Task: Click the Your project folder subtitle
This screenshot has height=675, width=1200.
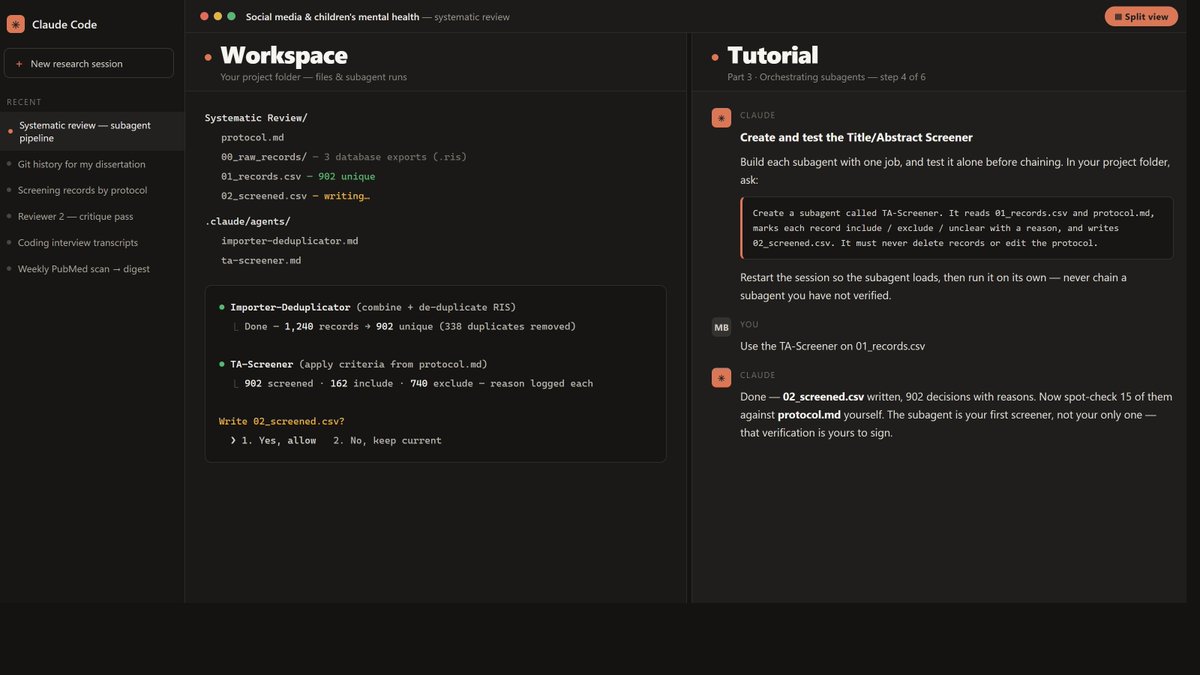Action: 313,77
